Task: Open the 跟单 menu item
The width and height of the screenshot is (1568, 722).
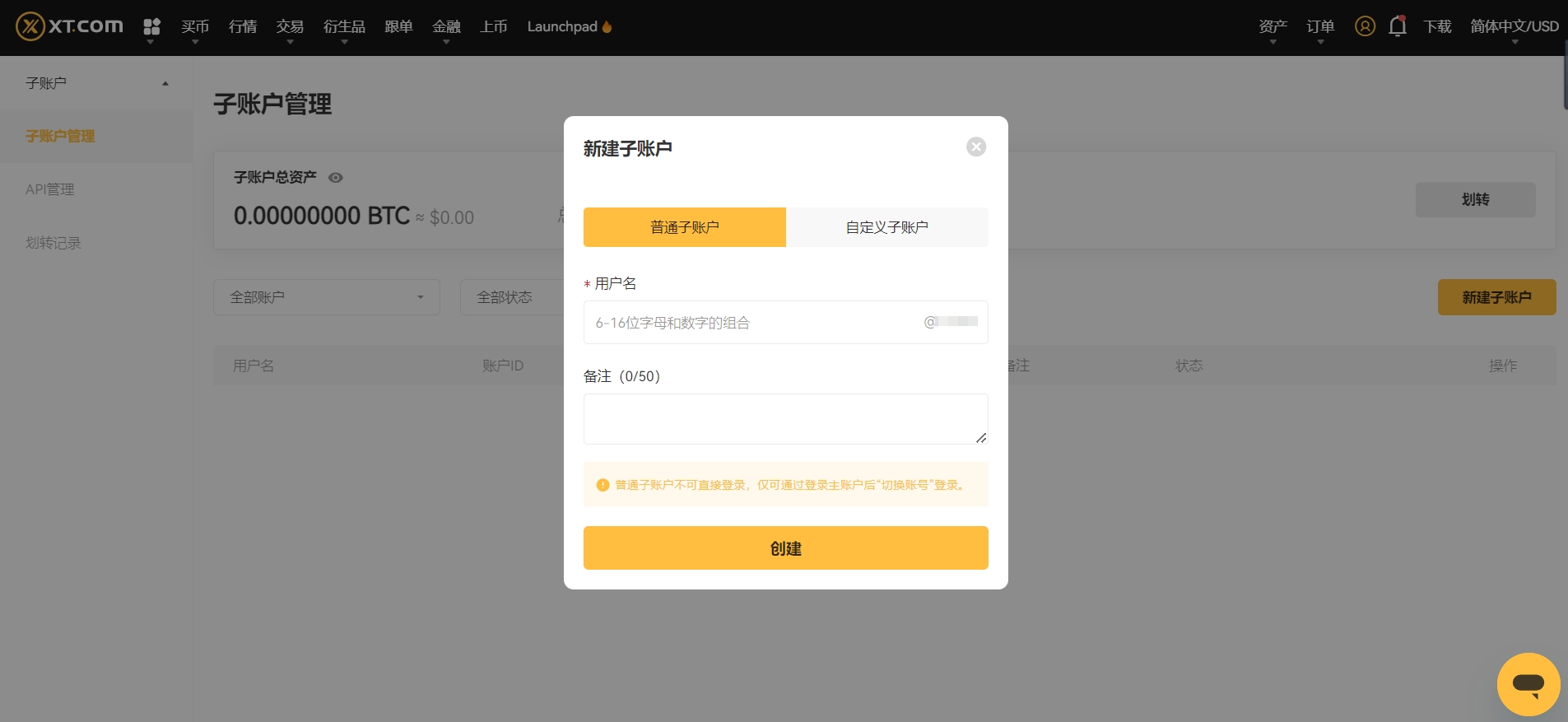Action: point(398,26)
